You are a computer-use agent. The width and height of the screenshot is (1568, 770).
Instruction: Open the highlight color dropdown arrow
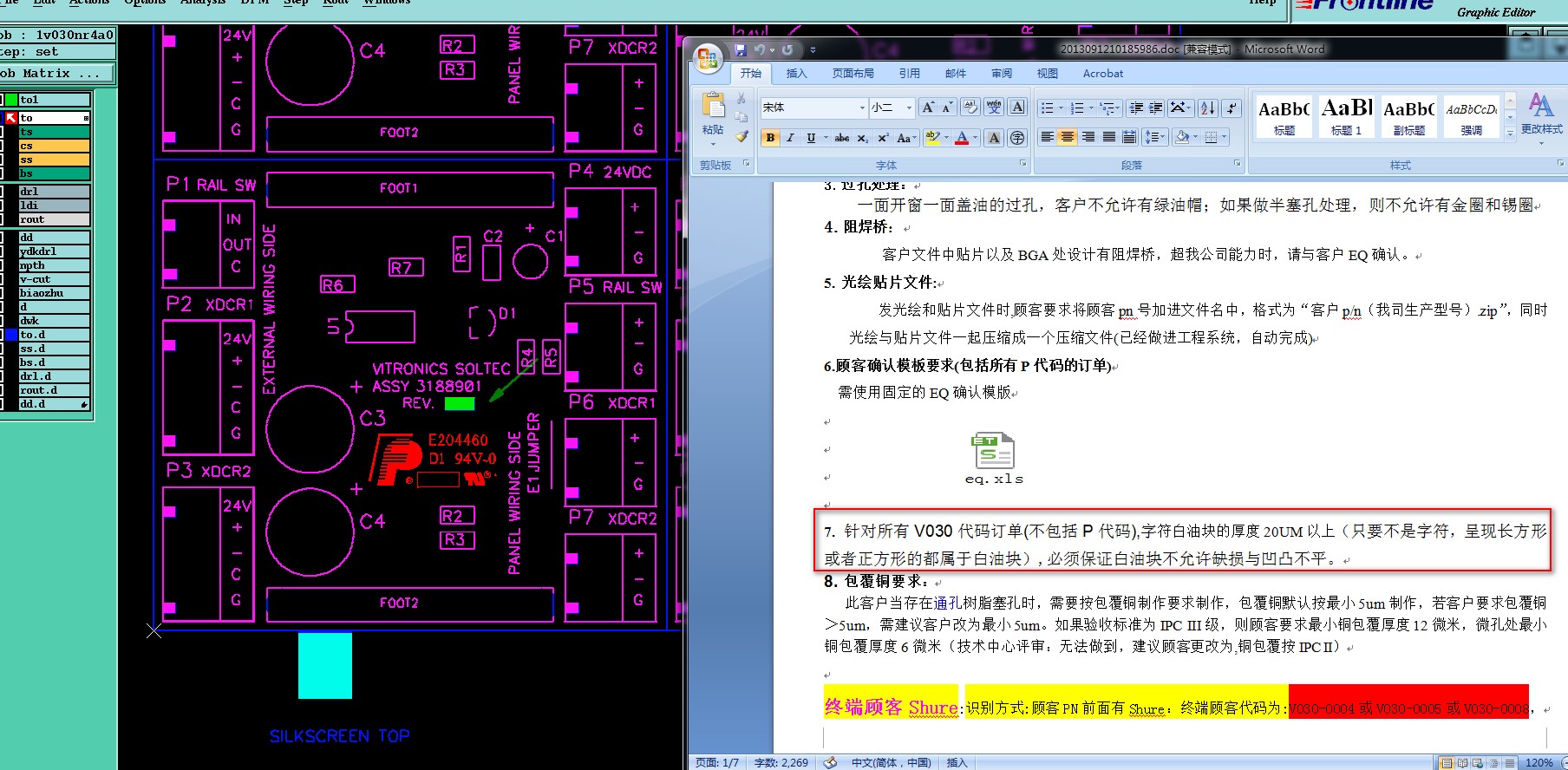pos(946,138)
